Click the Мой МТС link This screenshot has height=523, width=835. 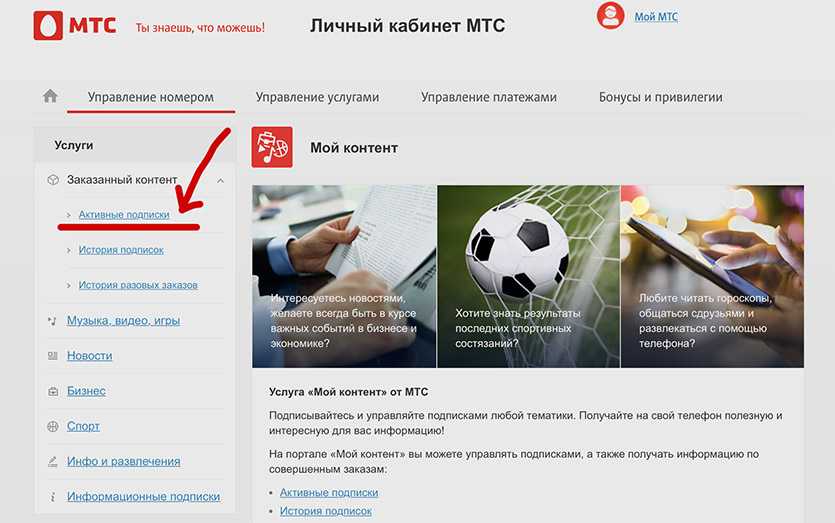pyautogui.click(x=656, y=17)
